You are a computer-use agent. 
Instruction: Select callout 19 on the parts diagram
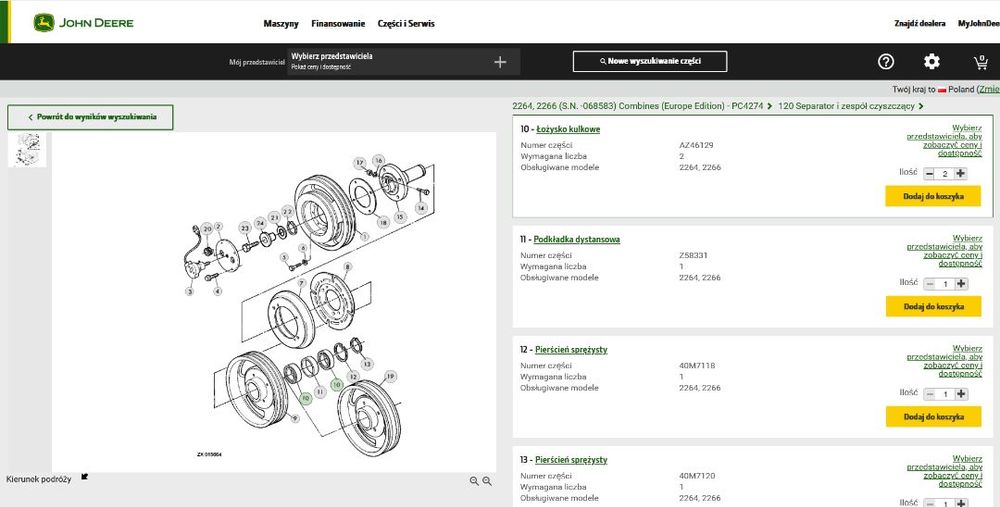(x=390, y=376)
